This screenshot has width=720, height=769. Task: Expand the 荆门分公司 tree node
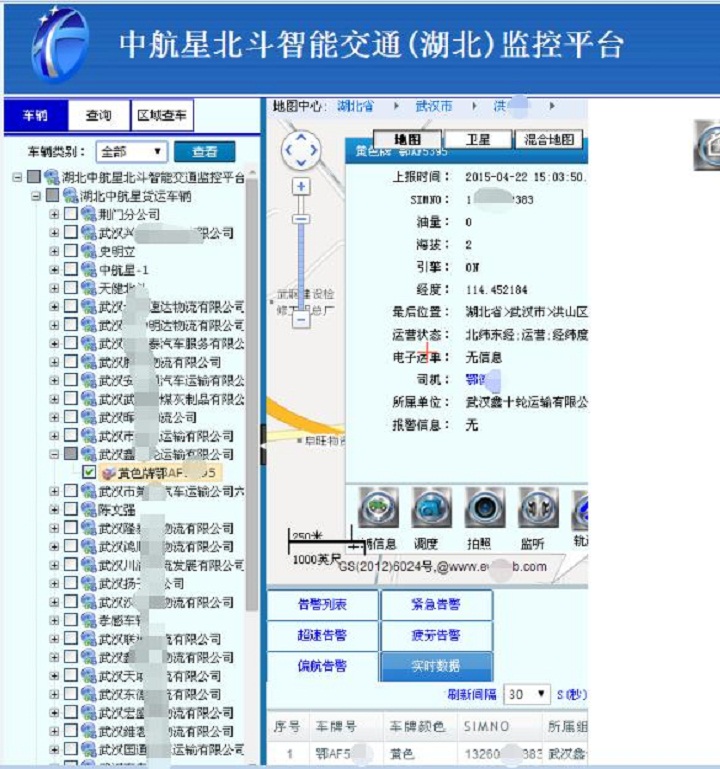pyautogui.click(x=54, y=214)
